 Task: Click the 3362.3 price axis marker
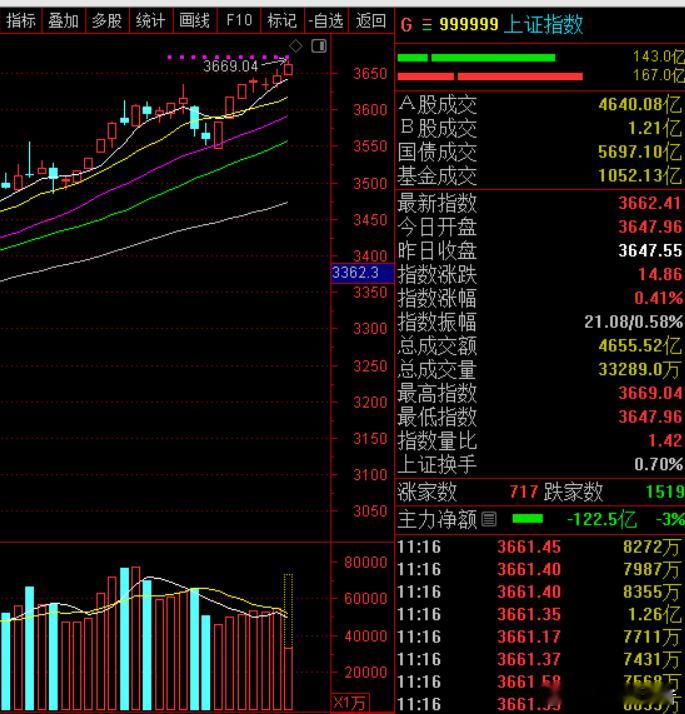click(362, 273)
